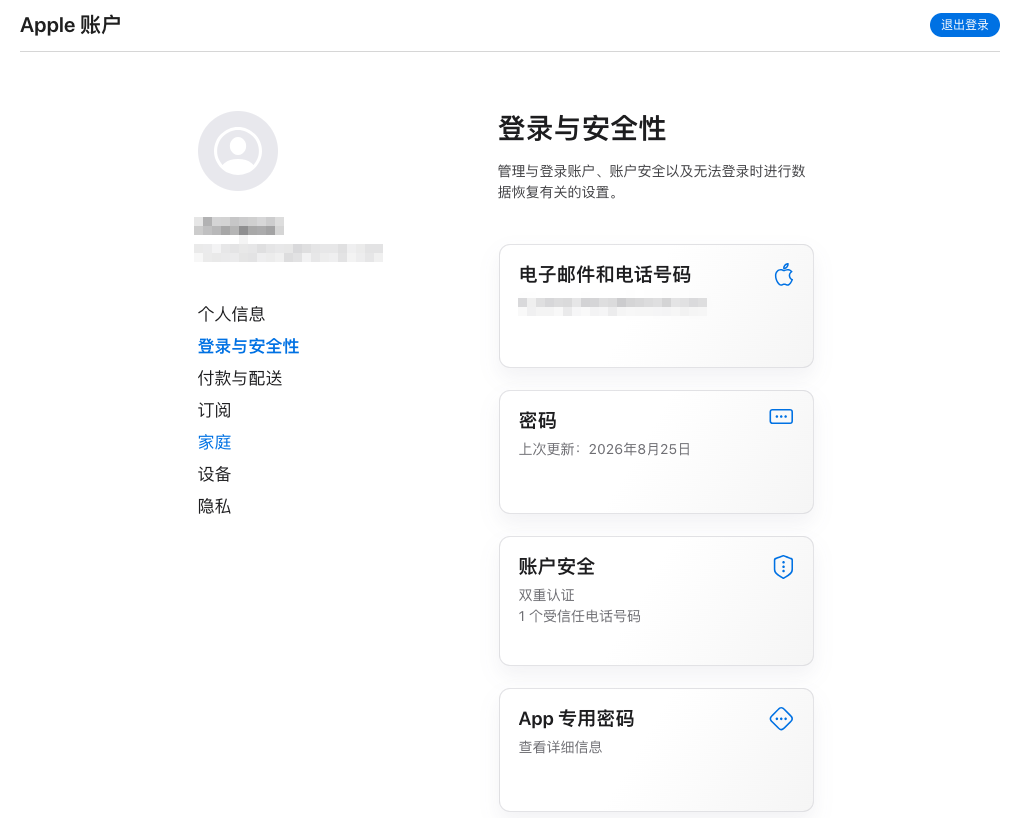Image resolution: width=1019 pixels, height=818 pixels.
Task: Go to 付款与配送 section
Action: click(240, 378)
